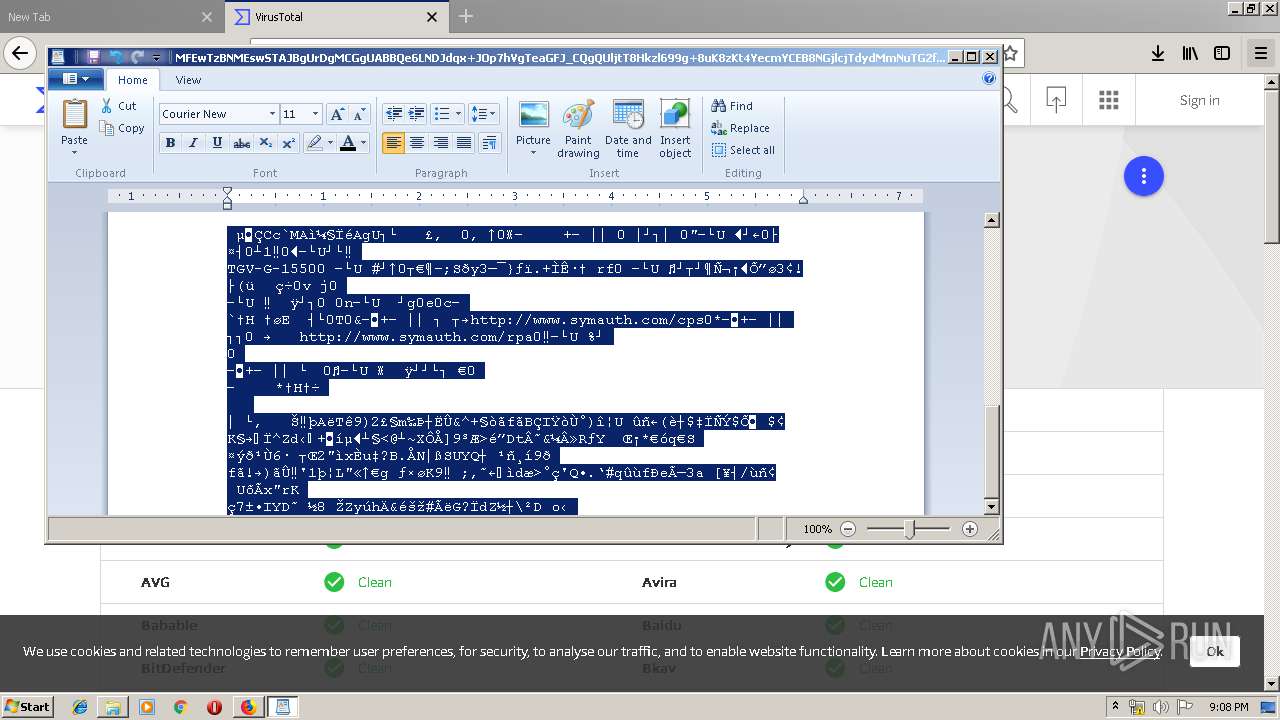This screenshot has width=1280, height=720.
Task: Redo from quick access toolbar
Action: tap(138, 57)
